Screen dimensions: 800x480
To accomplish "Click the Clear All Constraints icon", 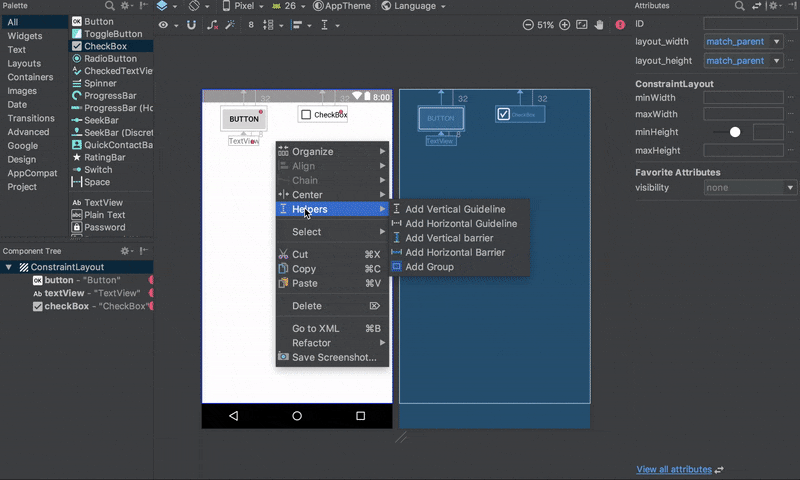I will (x=212, y=24).
